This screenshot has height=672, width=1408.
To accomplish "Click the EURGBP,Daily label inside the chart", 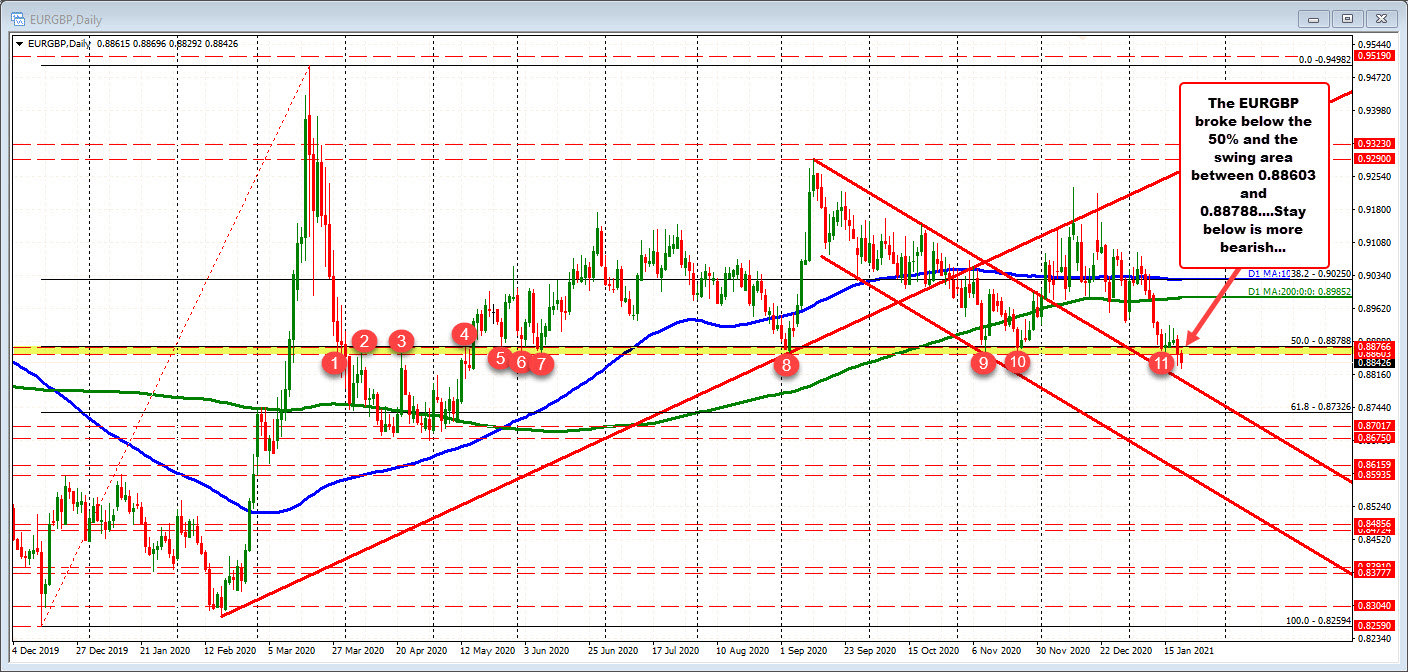I will (x=57, y=44).
